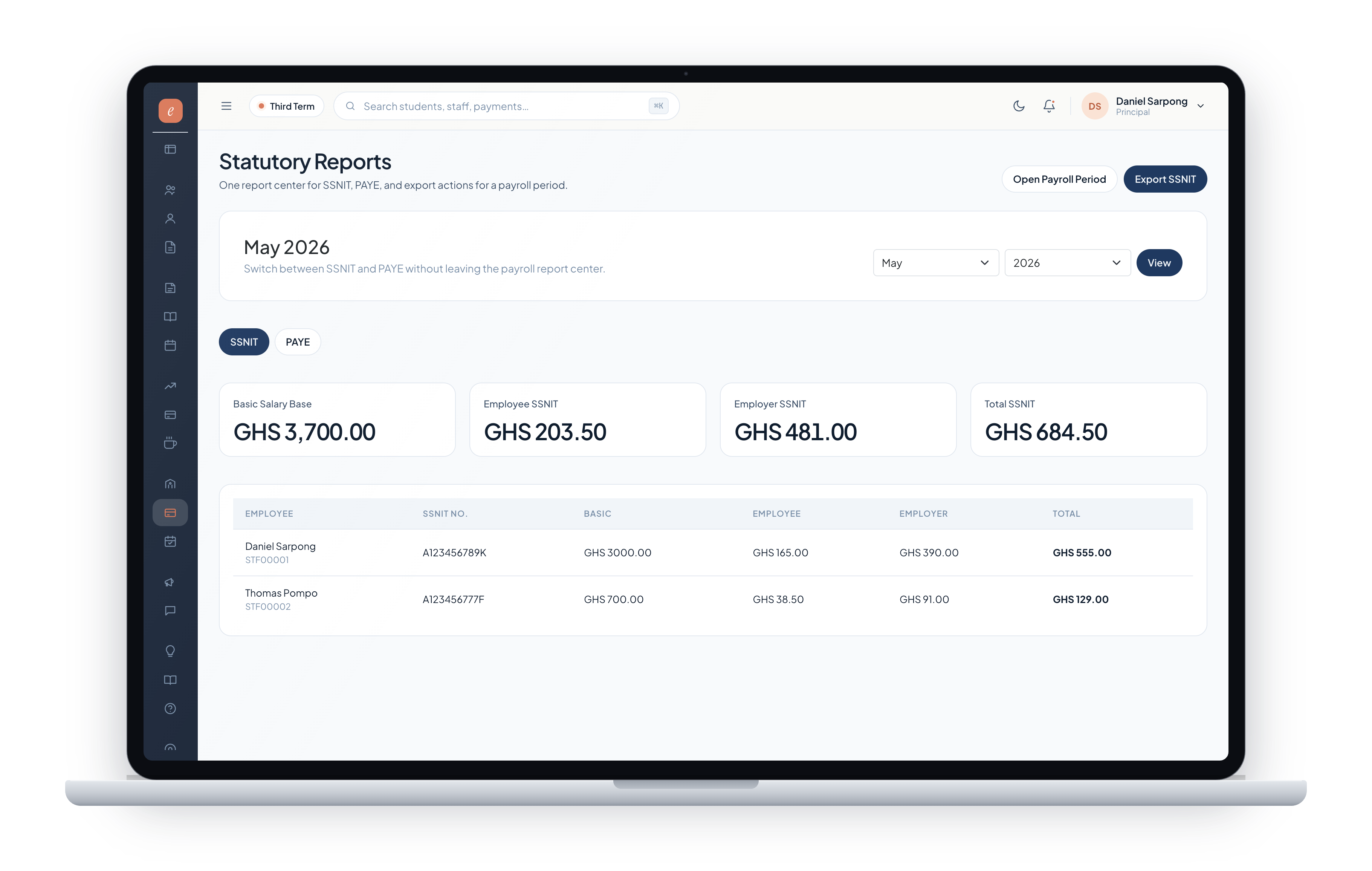Click the May 2026 period heading

tap(287, 247)
